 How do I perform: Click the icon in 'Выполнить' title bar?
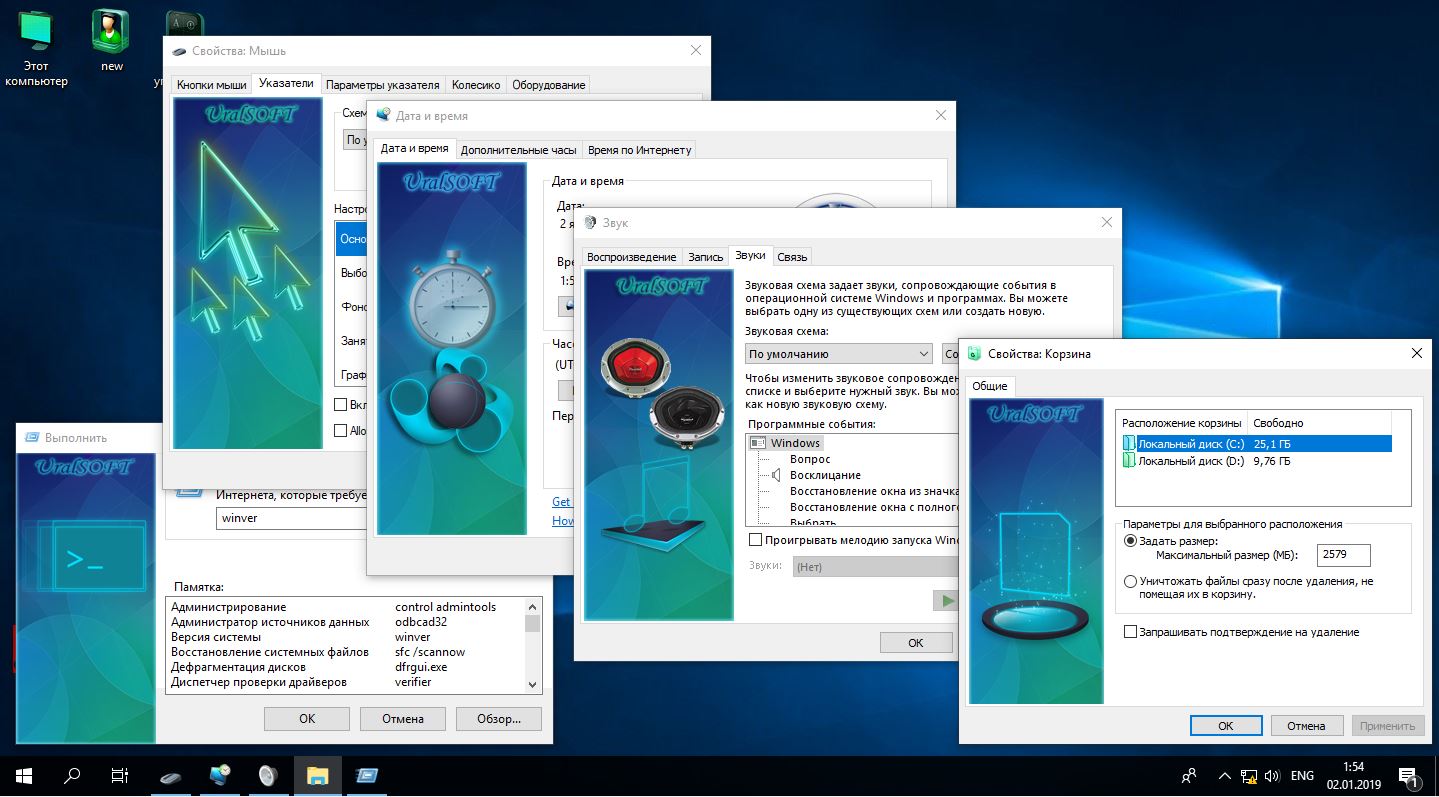pyautogui.click(x=32, y=437)
